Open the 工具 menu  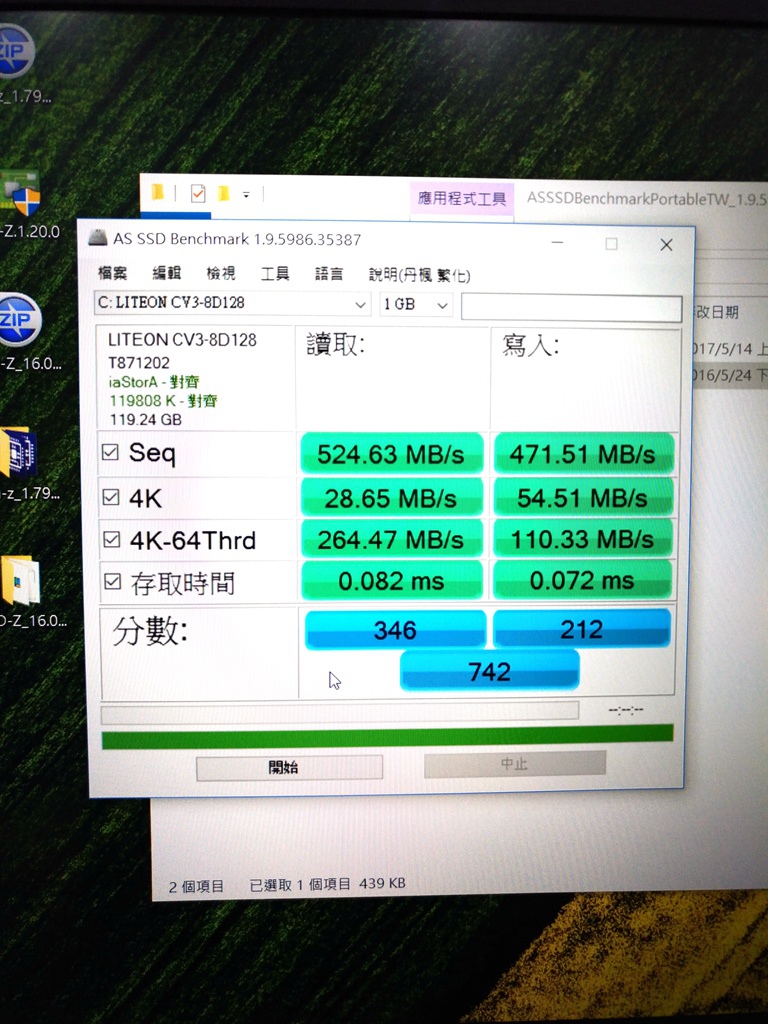click(275, 273)
